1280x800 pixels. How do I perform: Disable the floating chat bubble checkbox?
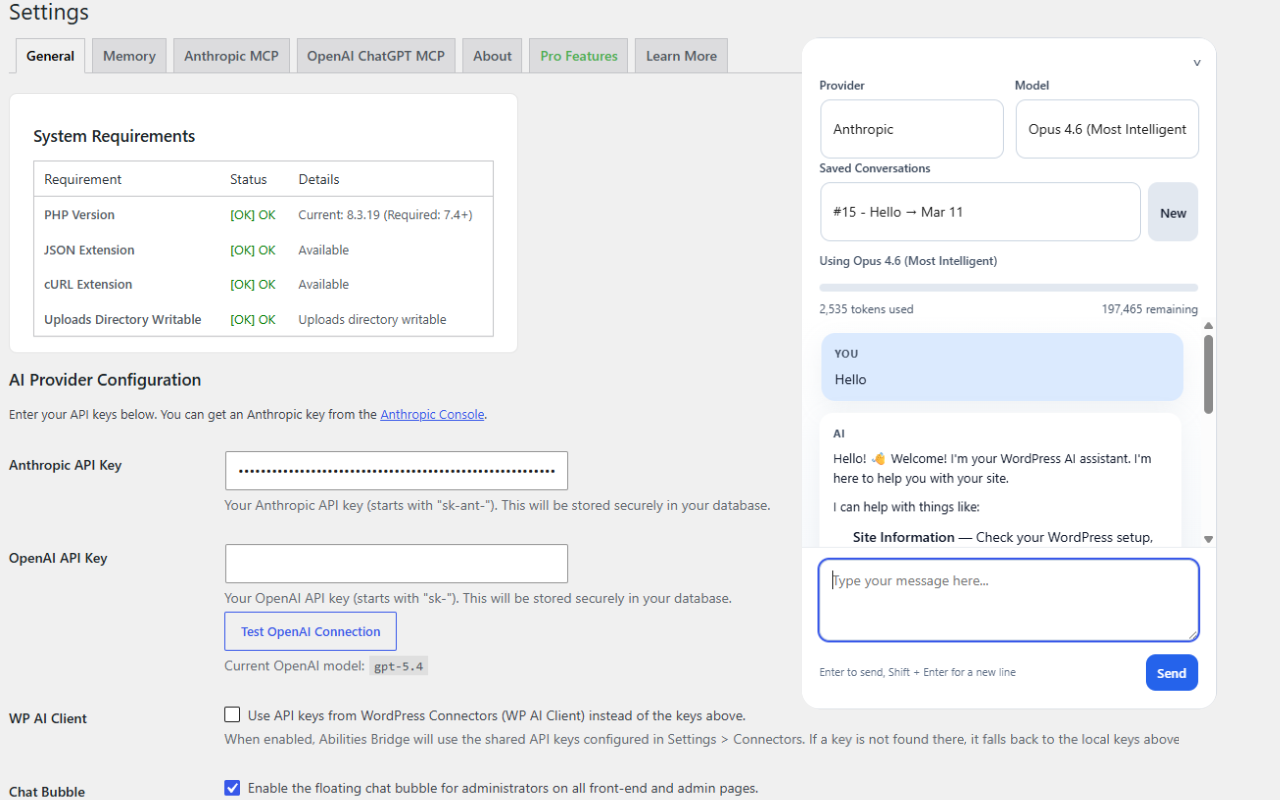point(232,788)
